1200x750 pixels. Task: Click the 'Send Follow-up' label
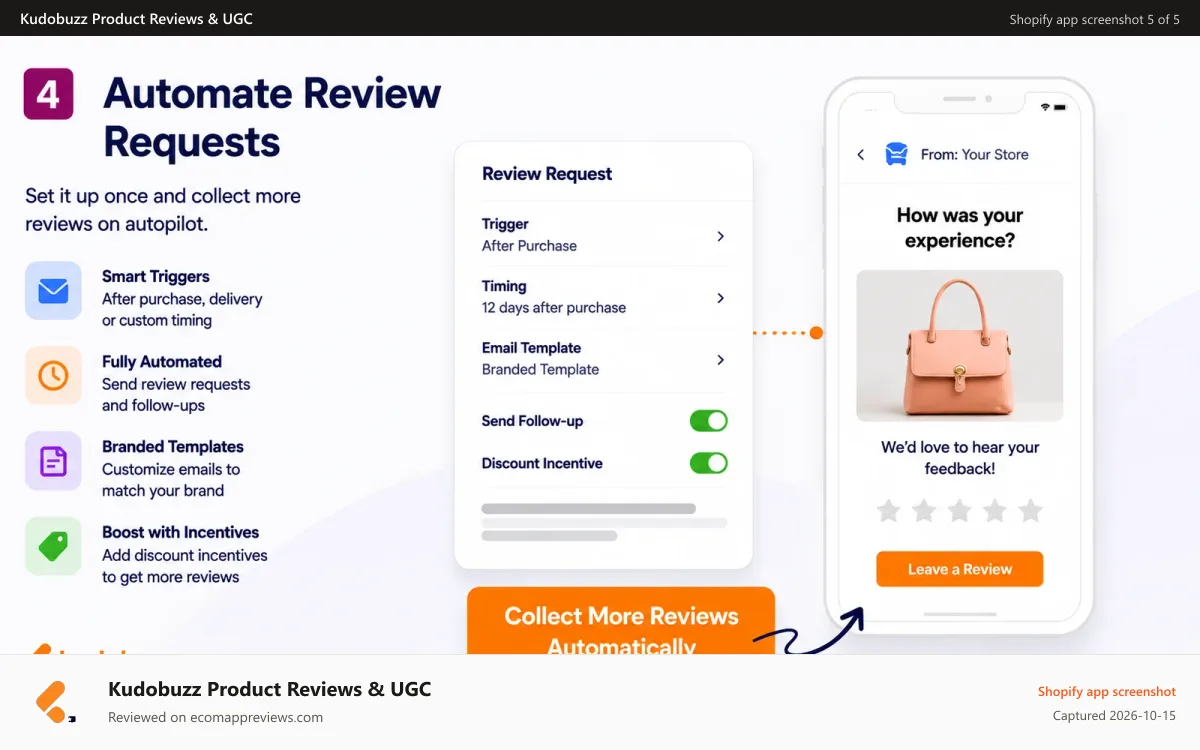coord(532,421)
